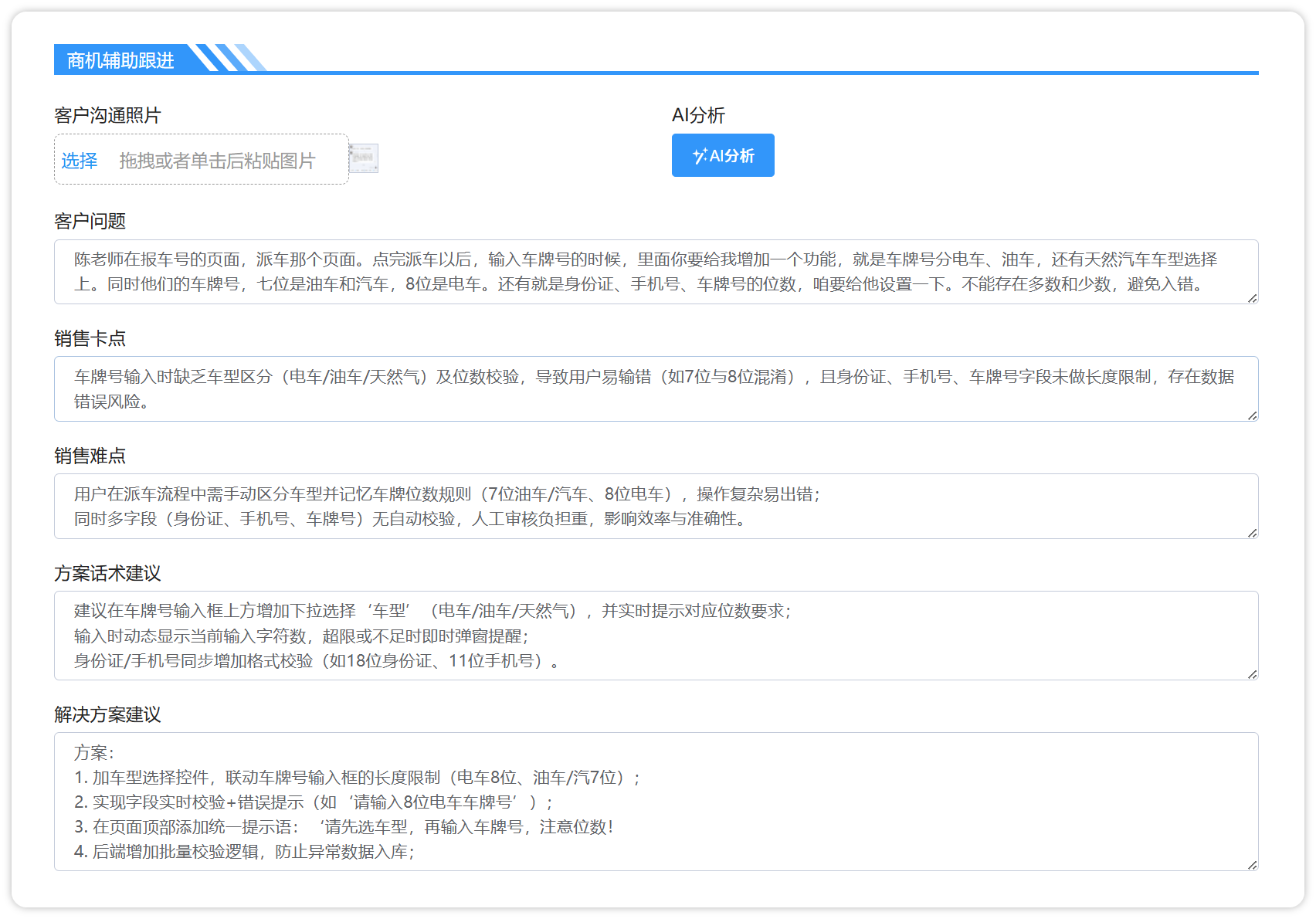Focus the 方案话术建议 text area
Image resolution: width=1316 pixels, height=919 pixels.
(656, 636)
